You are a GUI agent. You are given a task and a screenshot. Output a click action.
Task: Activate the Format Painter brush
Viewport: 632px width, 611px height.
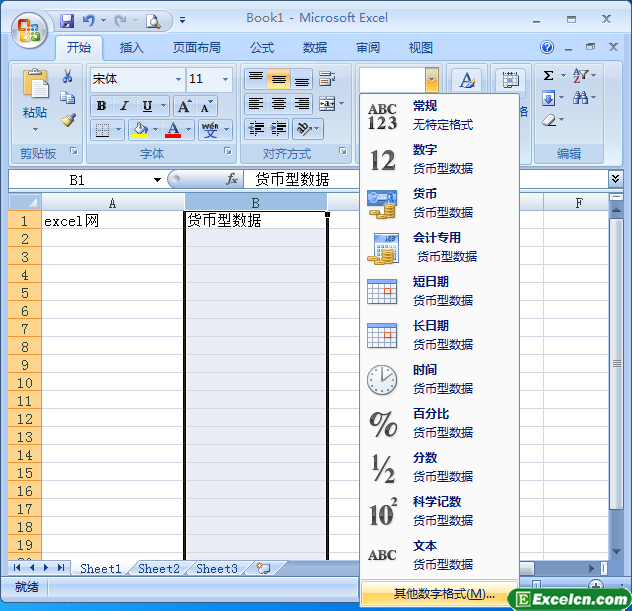point(68,120)
